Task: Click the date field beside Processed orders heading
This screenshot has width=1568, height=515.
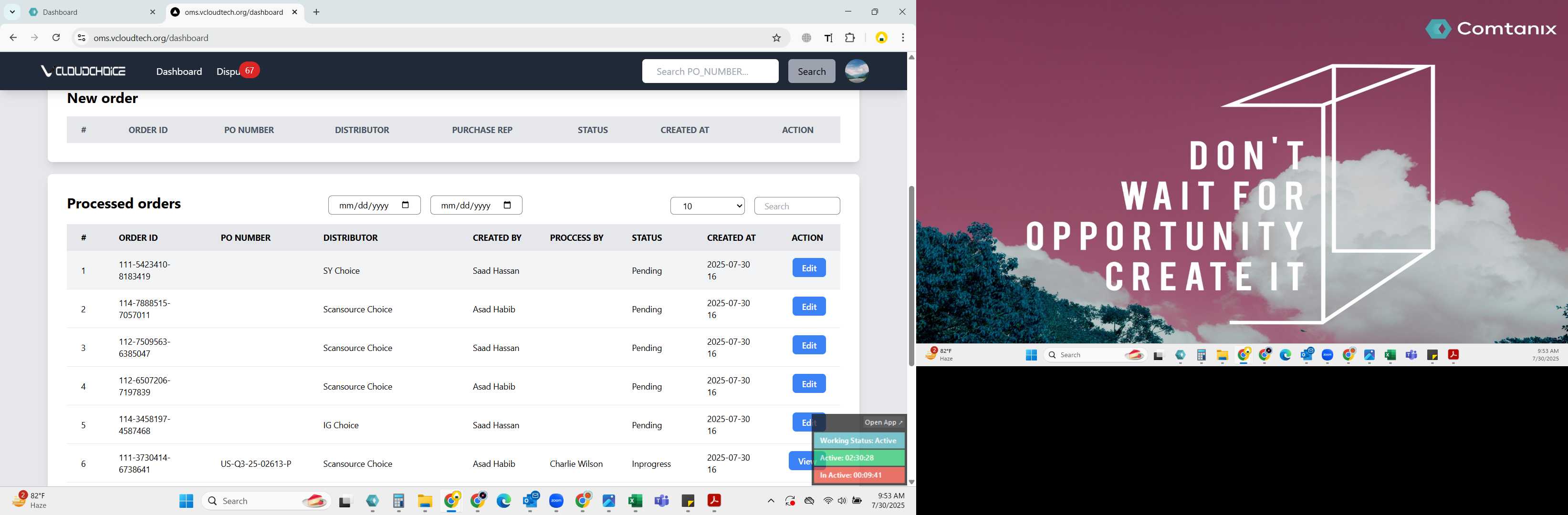Action: tap(374, 206)
